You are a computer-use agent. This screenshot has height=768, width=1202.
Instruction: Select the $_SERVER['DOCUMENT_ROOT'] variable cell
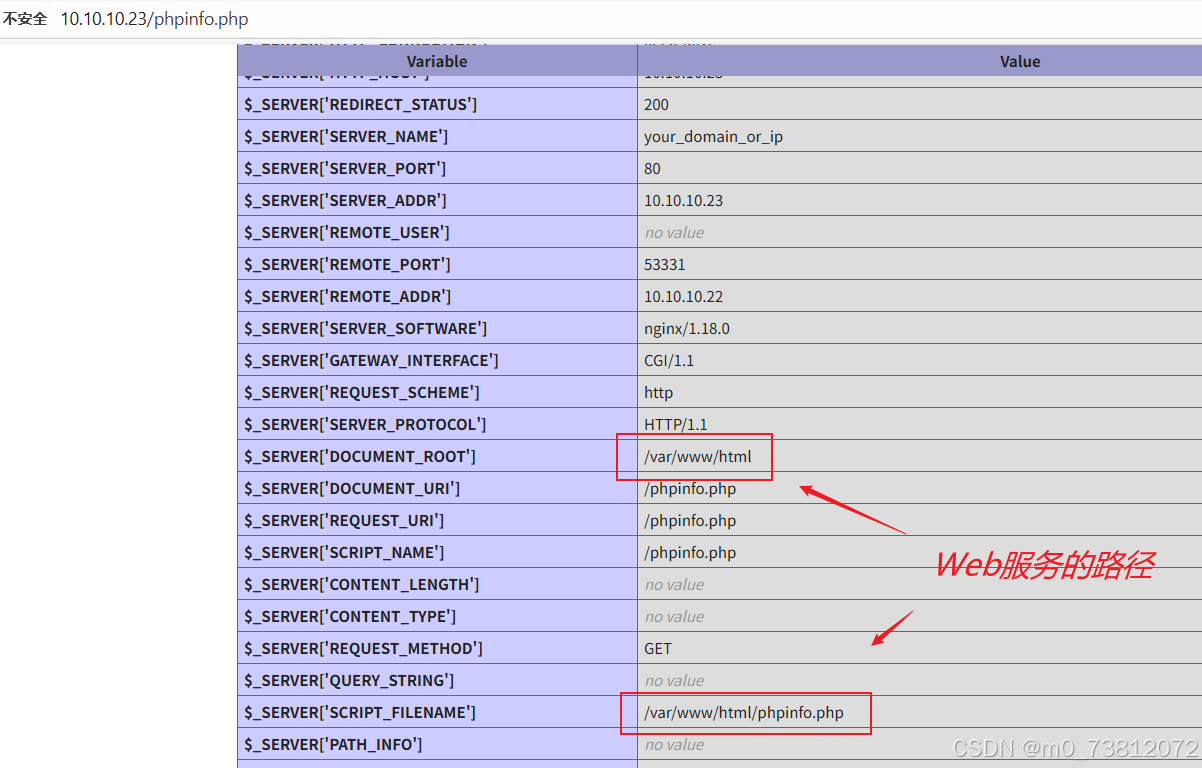[x=437, y=456]
